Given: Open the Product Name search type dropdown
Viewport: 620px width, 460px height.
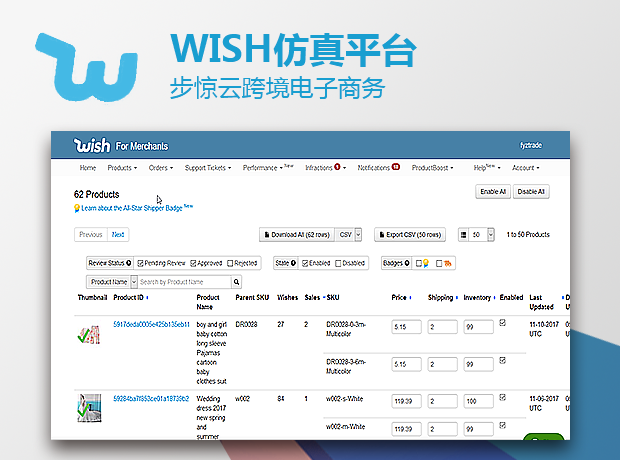Looking at the screenshot, I should [134, 282].
